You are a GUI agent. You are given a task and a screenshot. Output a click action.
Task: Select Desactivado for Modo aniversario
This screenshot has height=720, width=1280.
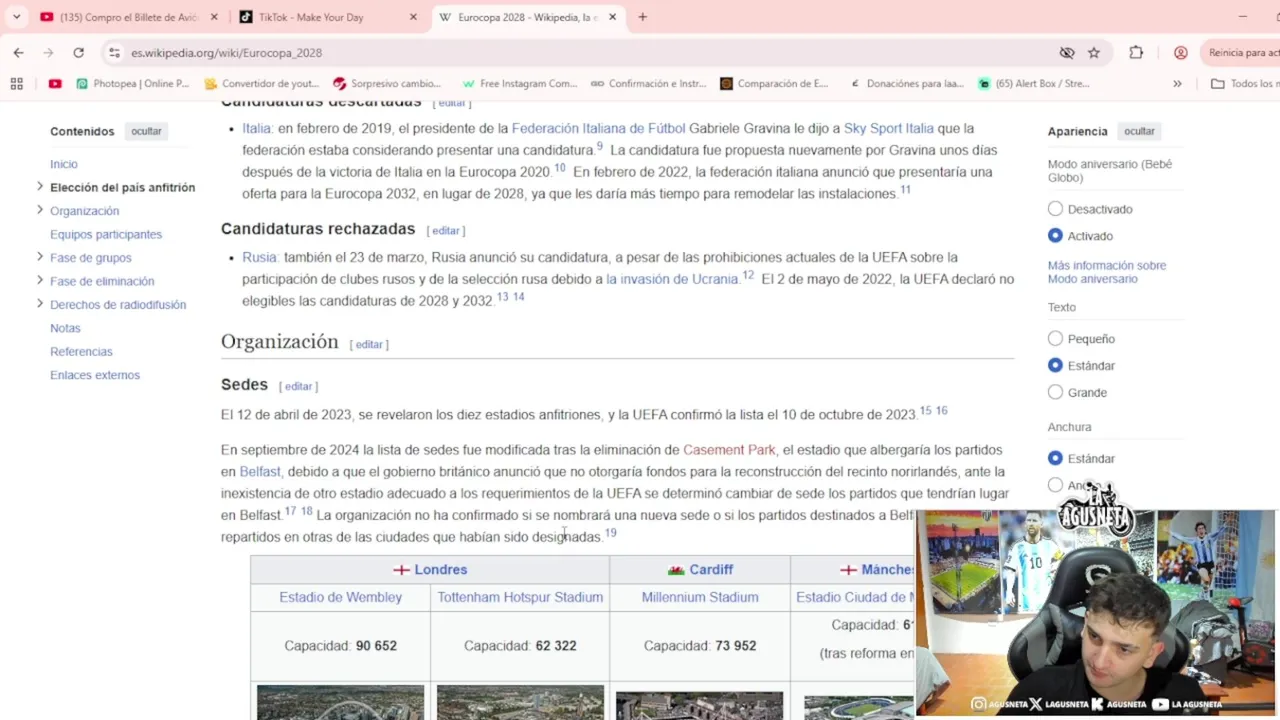[x=1055, y=209]
